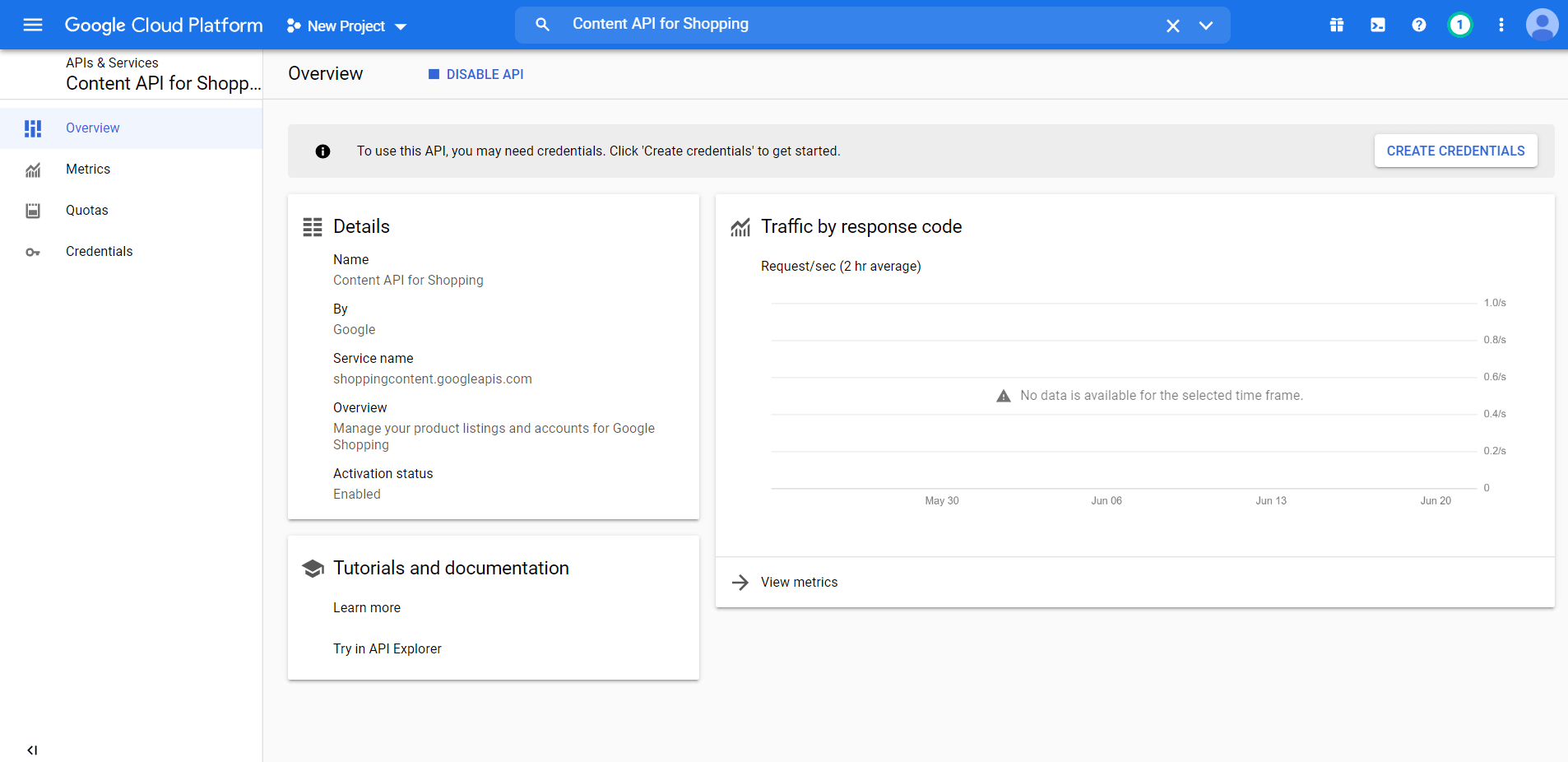Viewport: 1568px width, 762px height.
Task: Click the Overview dashboard icon in sidebar
Action: pos(33,128)
